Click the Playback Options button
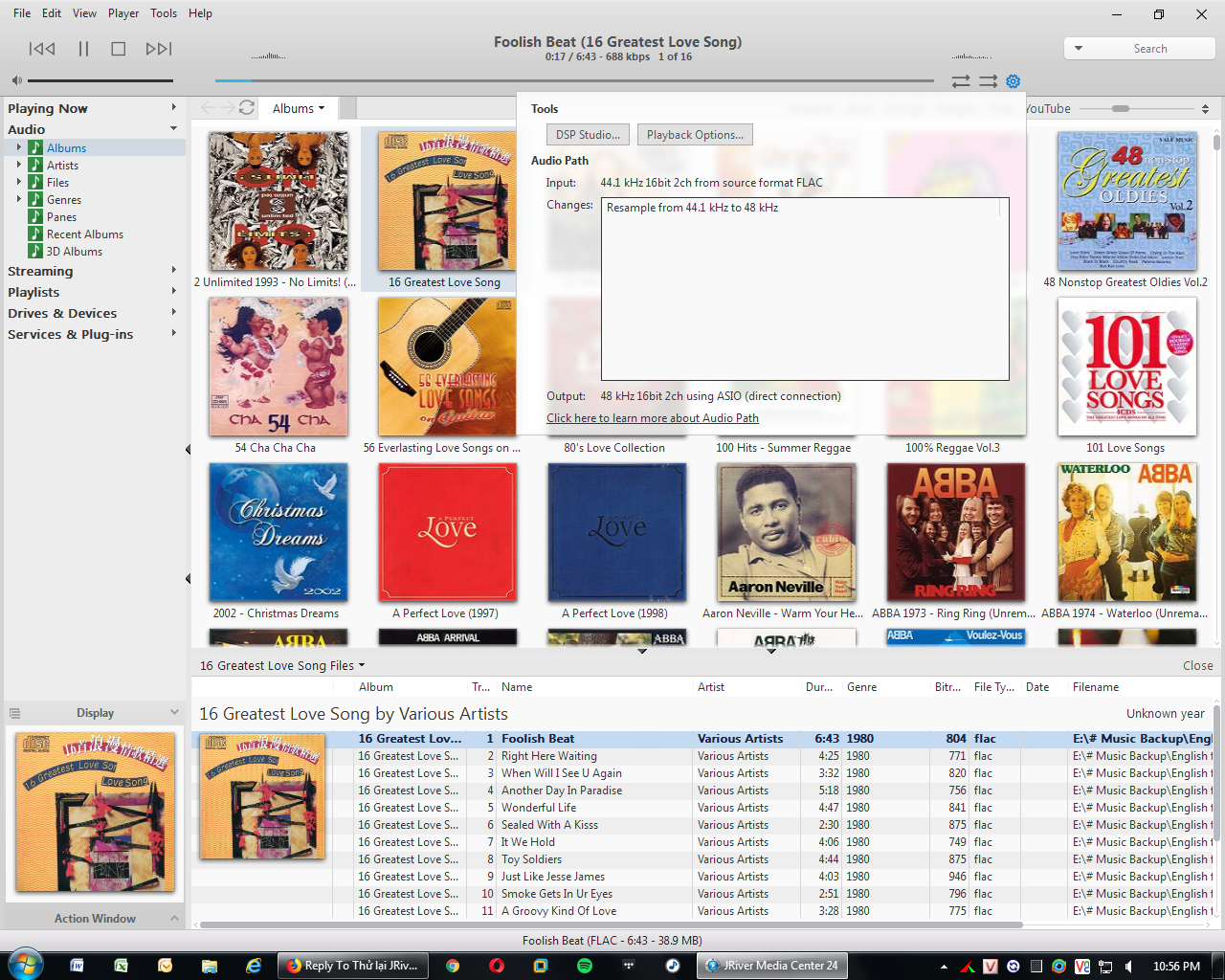This screenshot has height=980, width=1225. [x=695, y=135]
